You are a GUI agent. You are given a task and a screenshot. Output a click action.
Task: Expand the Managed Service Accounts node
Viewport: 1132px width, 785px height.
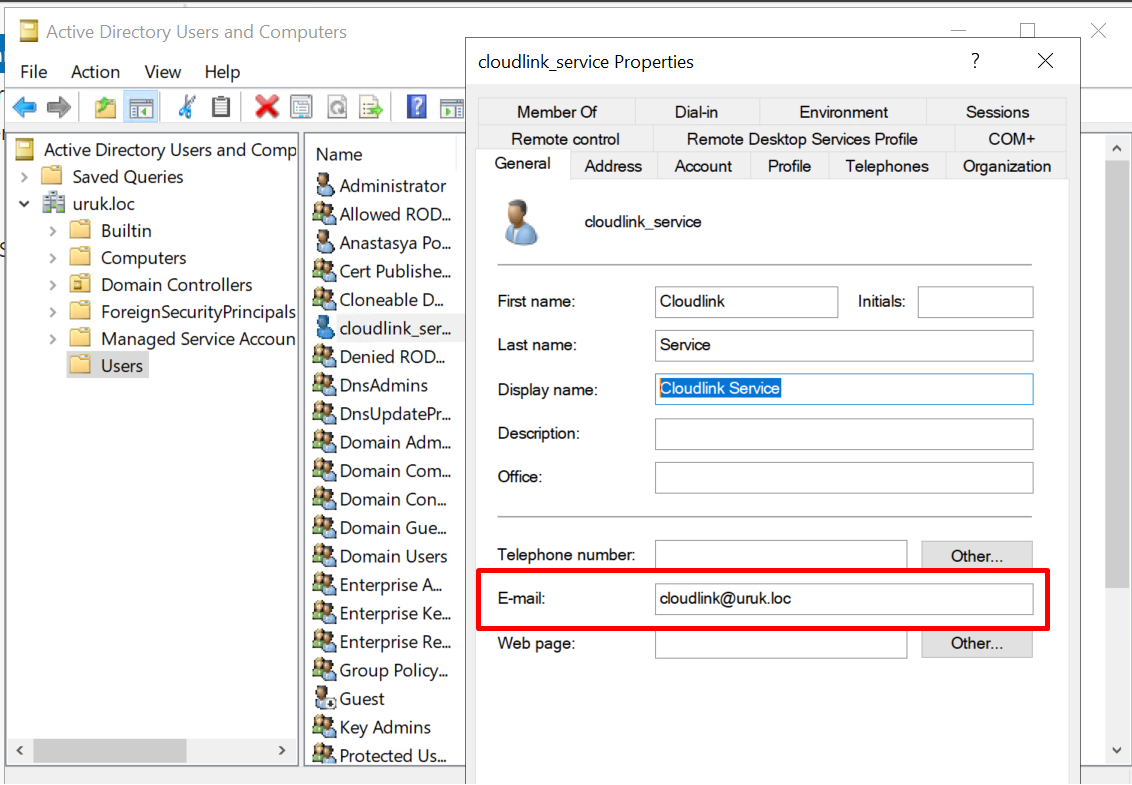(53, 339)
